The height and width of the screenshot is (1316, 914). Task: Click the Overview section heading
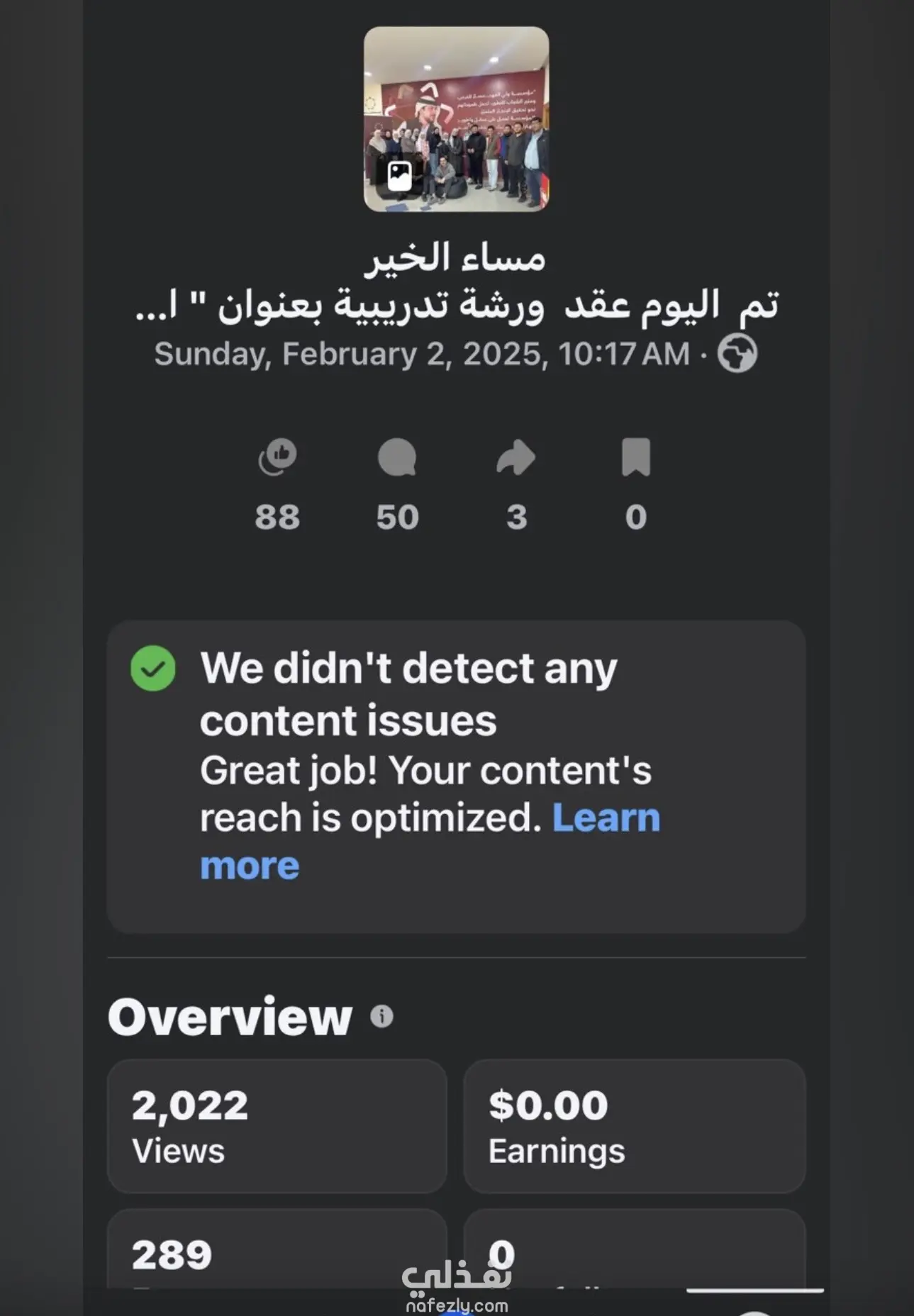[x=230, y=1017]
